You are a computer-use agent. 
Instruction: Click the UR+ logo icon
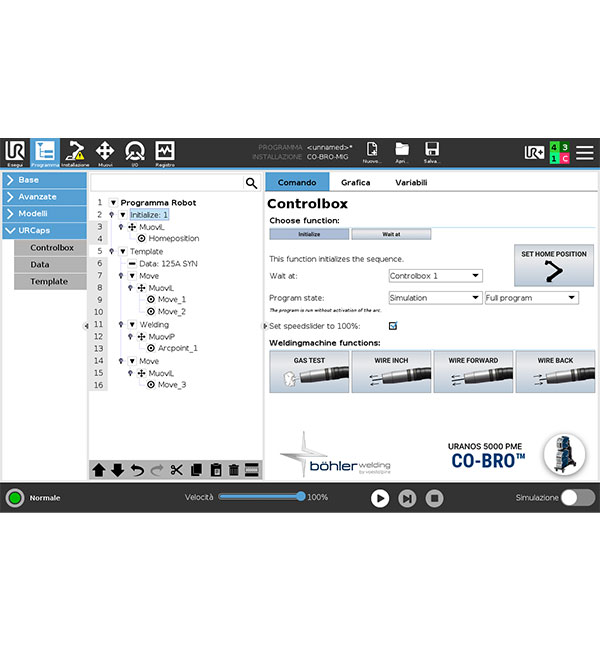534,153
